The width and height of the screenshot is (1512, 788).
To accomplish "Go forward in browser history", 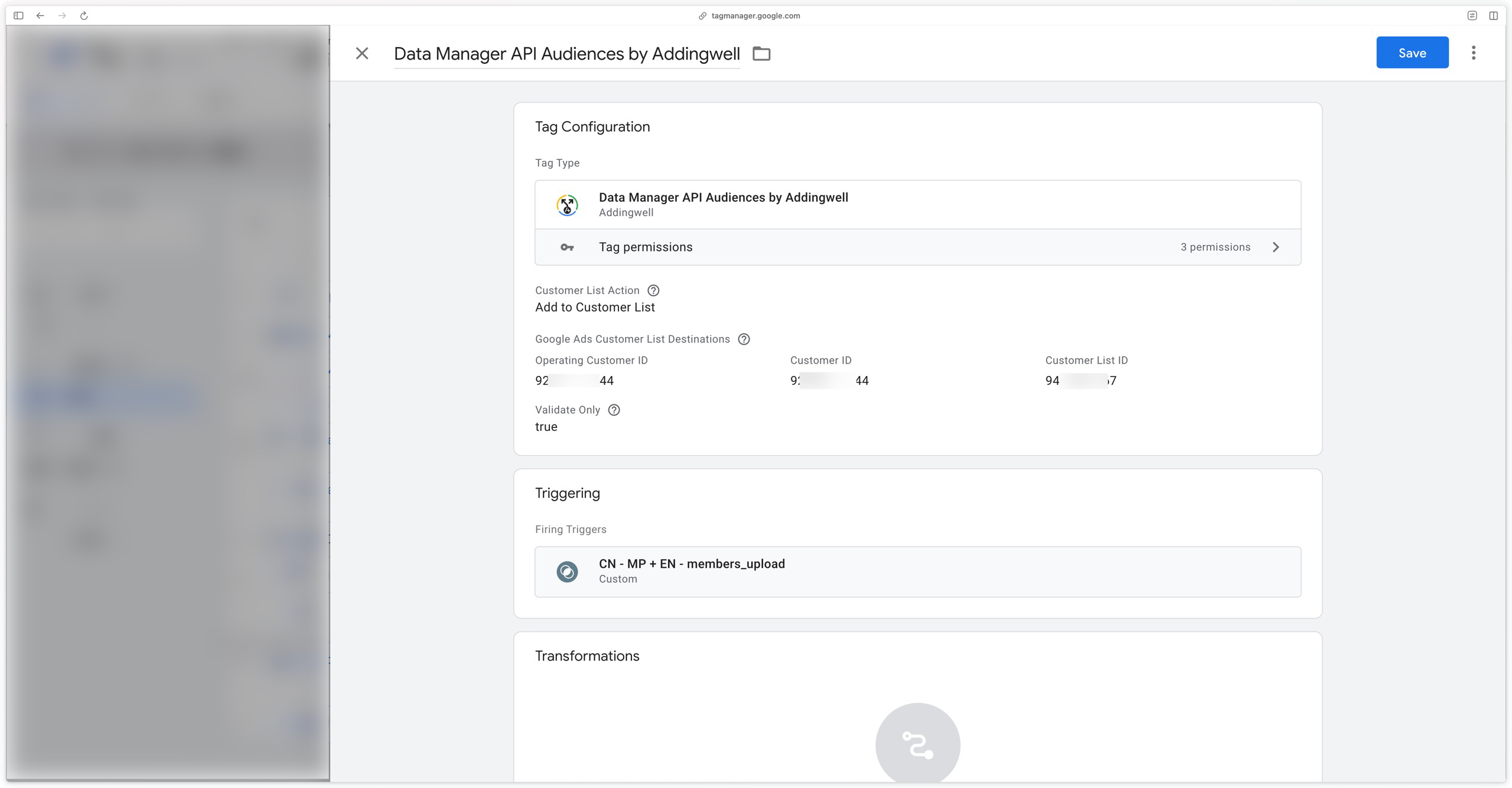I will [x=62, y=16].
